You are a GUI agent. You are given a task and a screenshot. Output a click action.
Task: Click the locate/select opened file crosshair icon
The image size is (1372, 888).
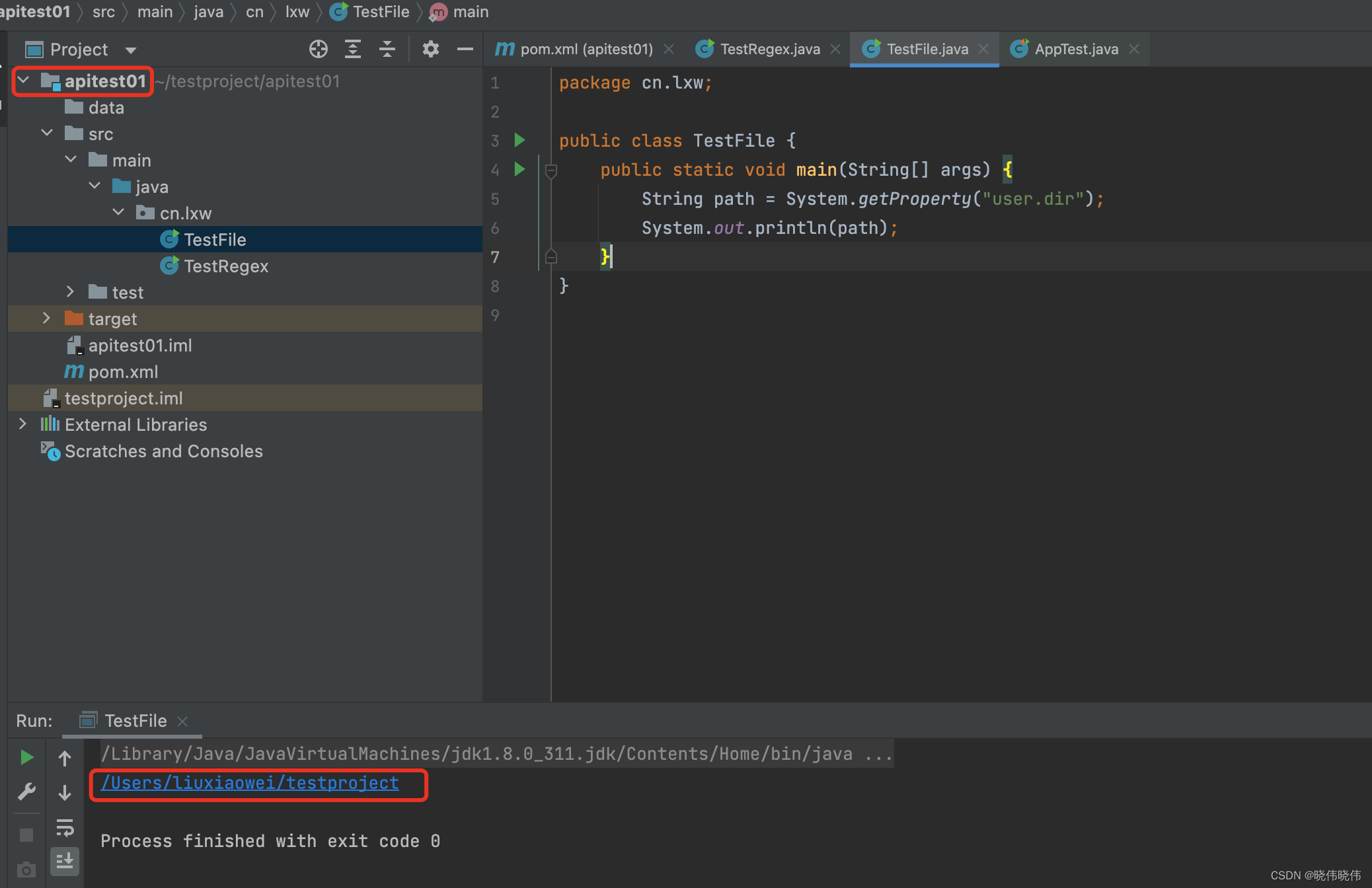(319, 49)
